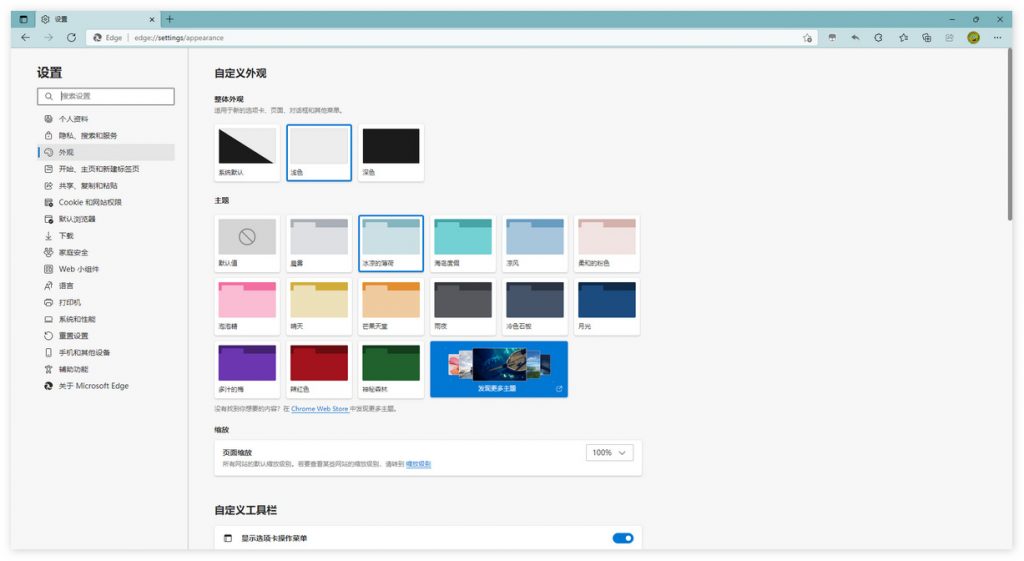This screenshot has width=1024, height=561.
Task: Click the user profile avatar
Action: coord(973,38)
